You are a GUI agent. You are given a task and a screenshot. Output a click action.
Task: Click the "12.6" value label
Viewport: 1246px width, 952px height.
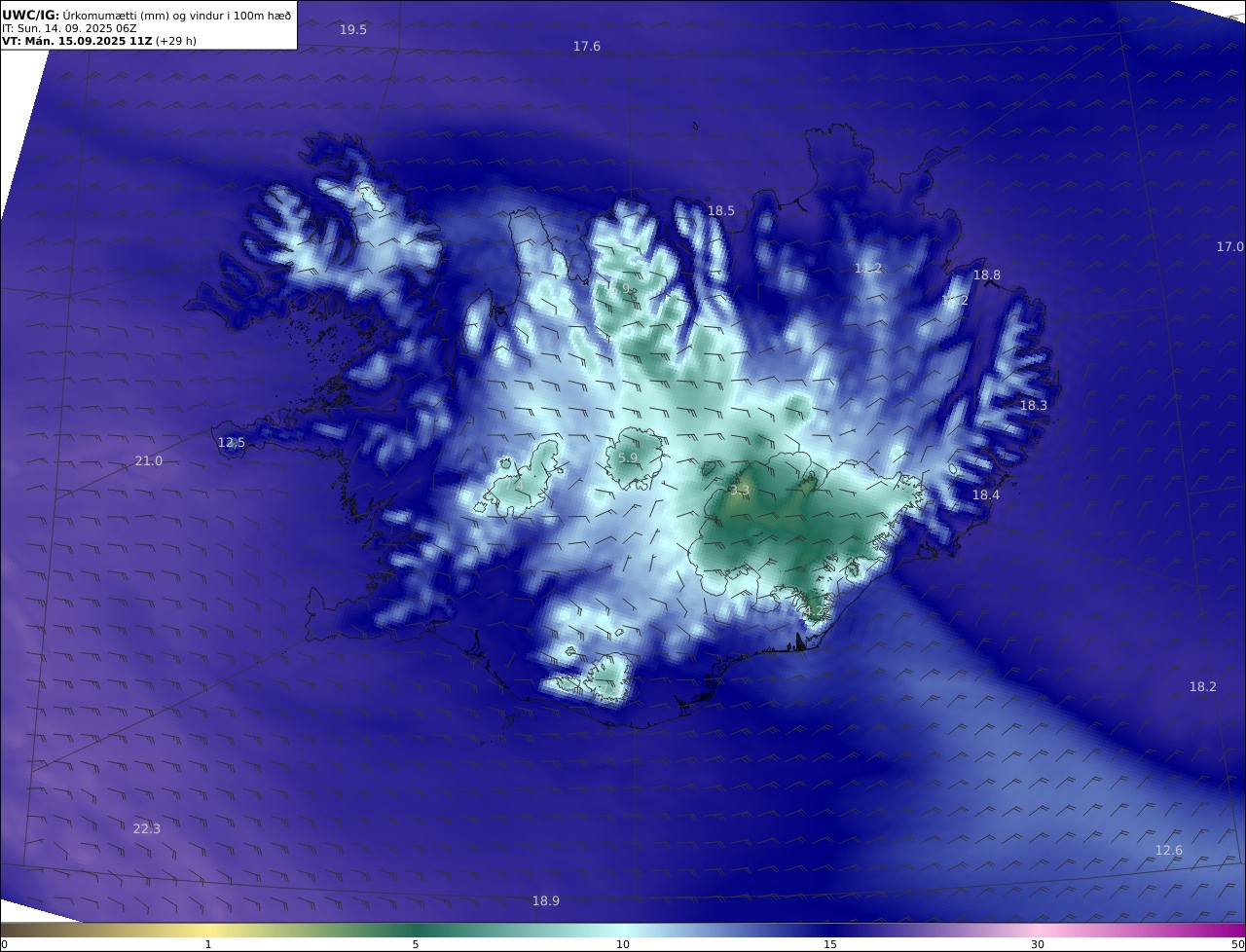(x=1169, y=851)
